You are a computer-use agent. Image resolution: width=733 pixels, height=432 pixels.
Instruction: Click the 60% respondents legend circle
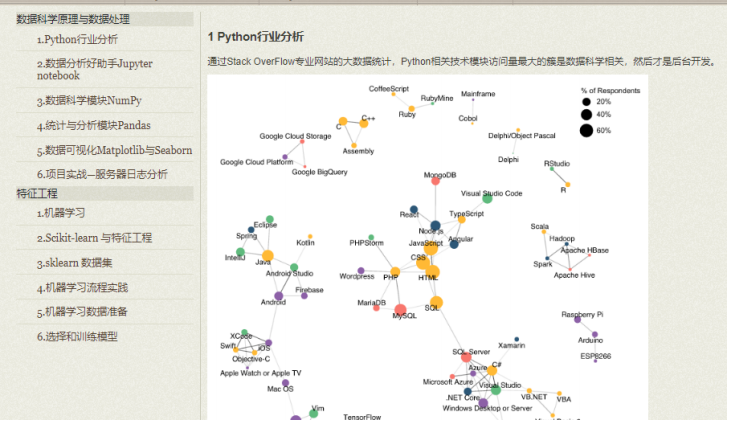coord(586,130)
